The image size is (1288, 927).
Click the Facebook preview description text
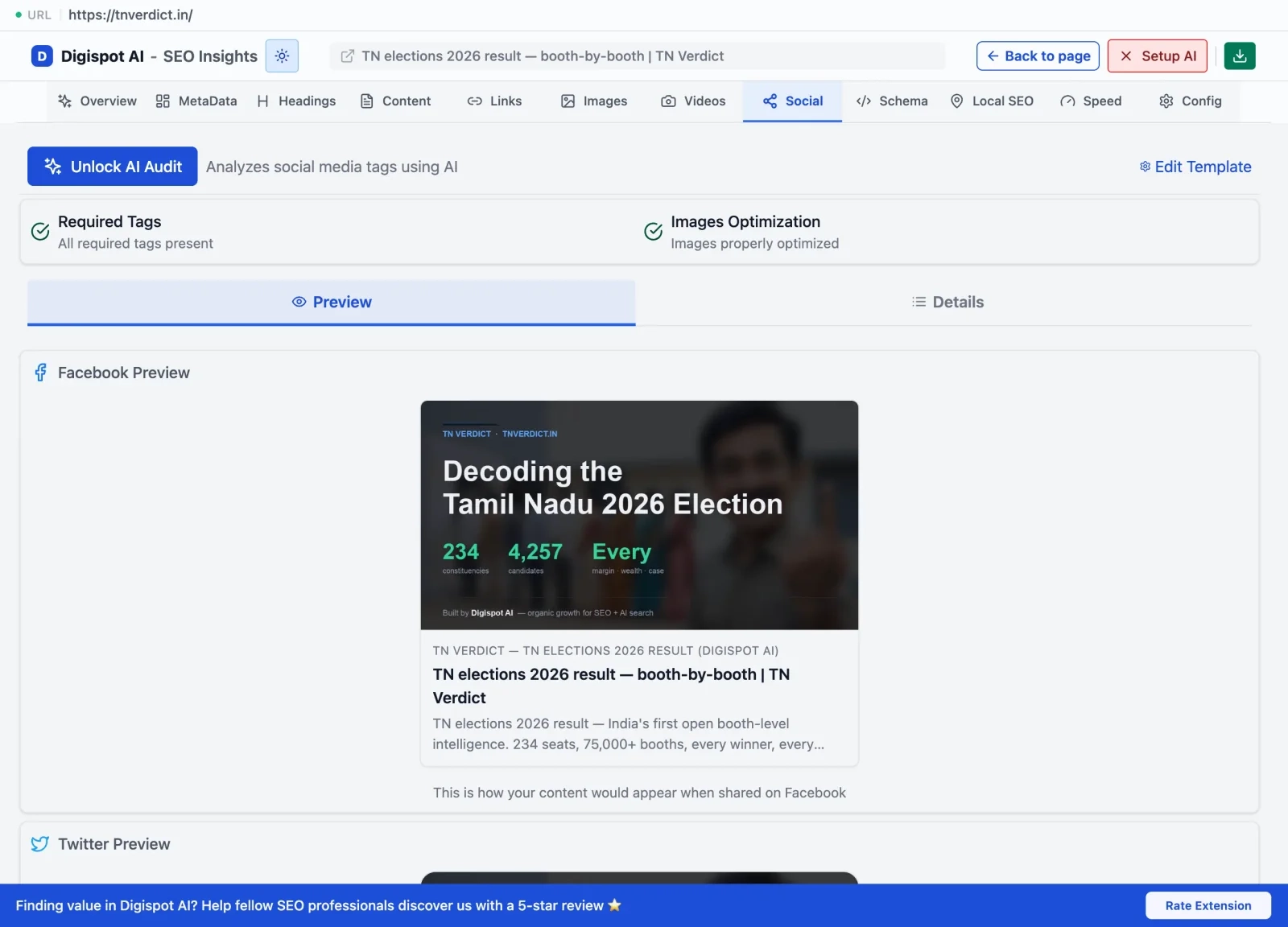(629, 734)
